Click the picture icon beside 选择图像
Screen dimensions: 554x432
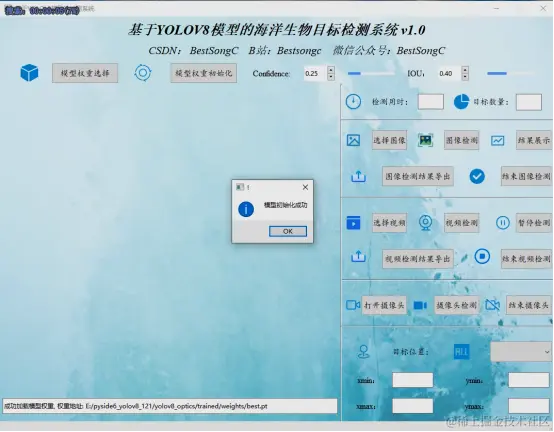click(353, 140)
